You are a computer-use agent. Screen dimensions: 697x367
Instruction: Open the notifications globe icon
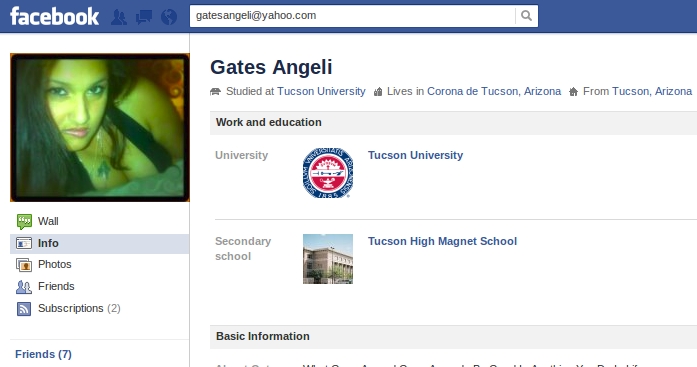[169, 17]
